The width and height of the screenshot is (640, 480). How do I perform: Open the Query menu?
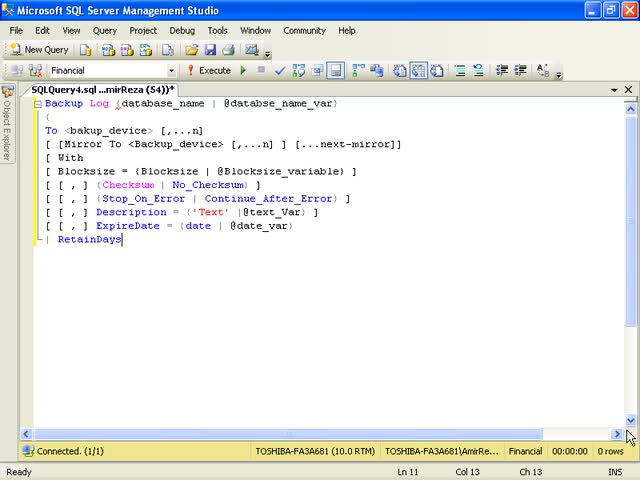(x=105, y=31)
